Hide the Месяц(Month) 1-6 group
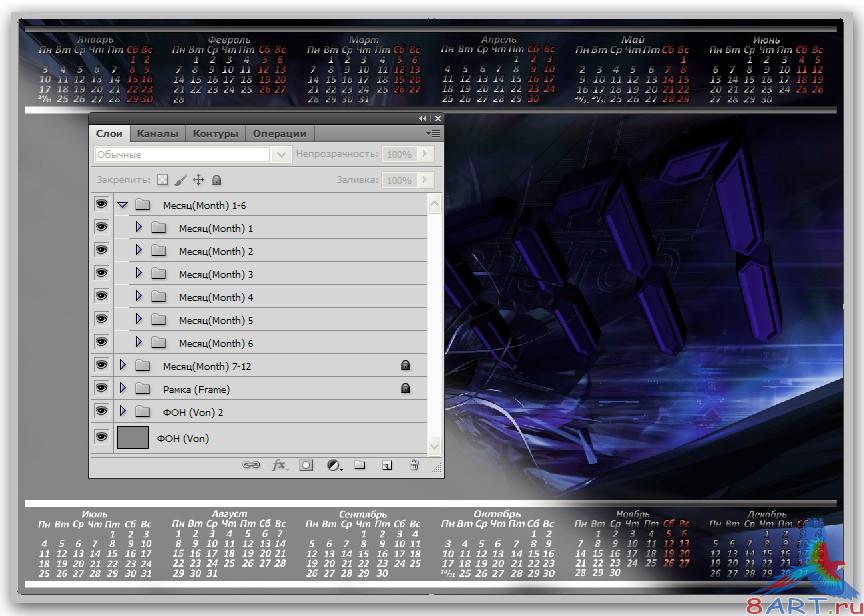Screen dimensions: 864x616 point(101,204)
